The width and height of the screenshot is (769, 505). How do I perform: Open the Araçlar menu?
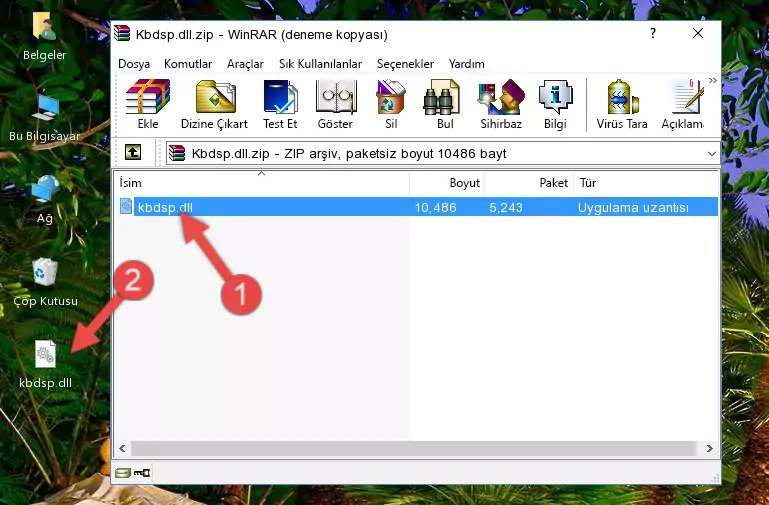245,64
